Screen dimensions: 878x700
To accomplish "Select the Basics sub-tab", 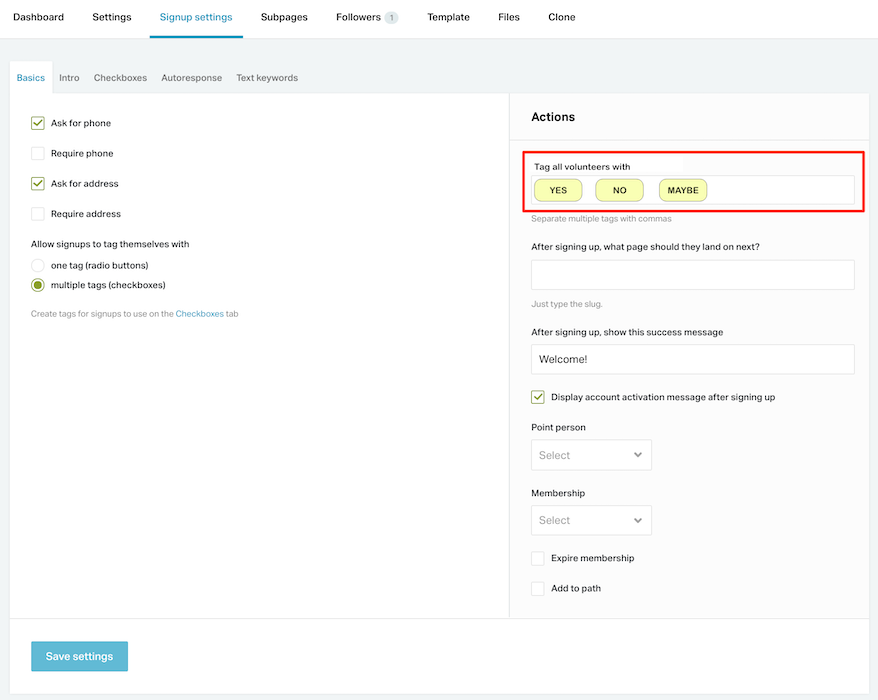I will pyautogui.click(x=31, y=78).
